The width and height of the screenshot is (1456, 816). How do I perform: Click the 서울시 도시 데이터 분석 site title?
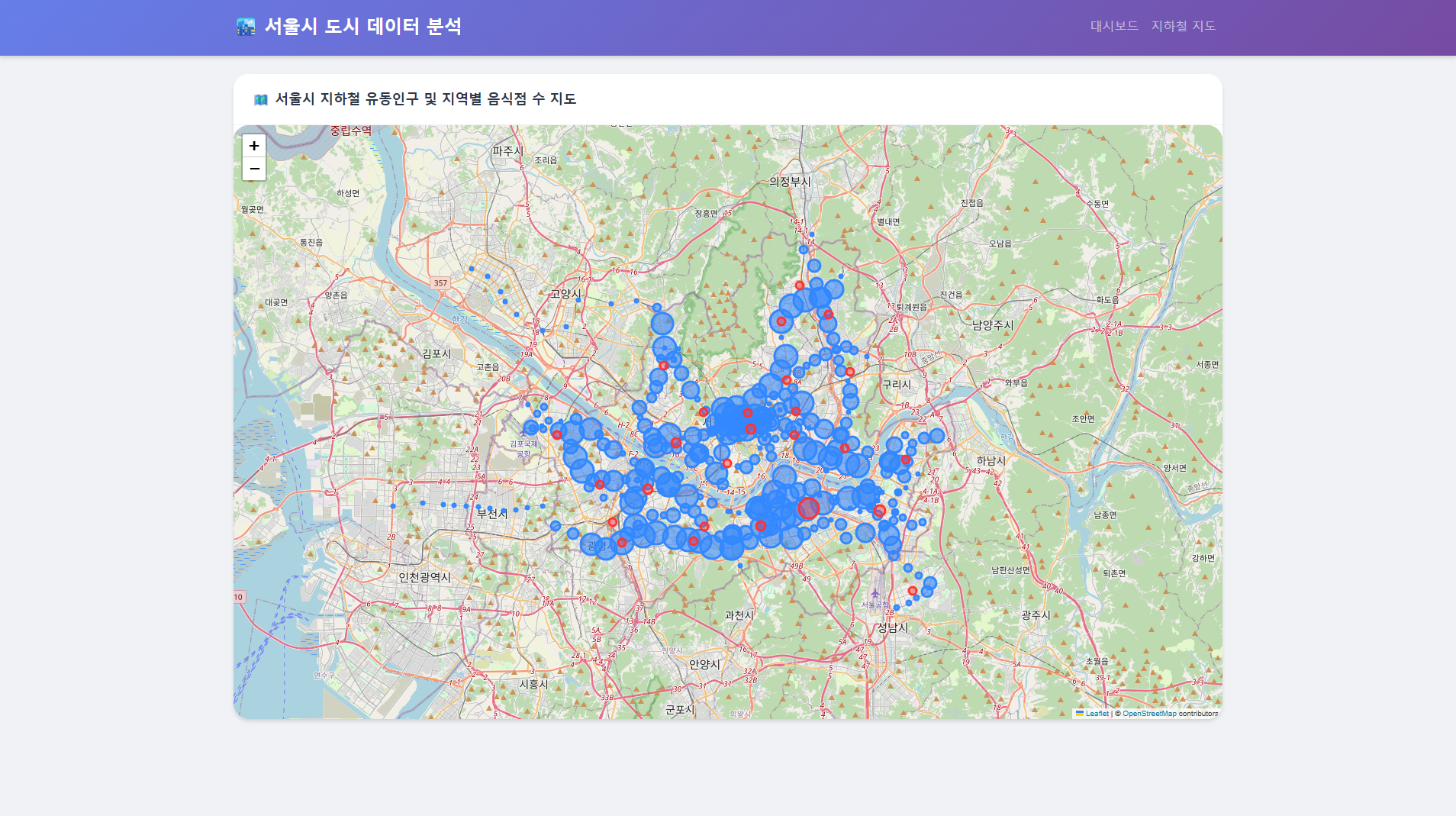tap(363, 26)
